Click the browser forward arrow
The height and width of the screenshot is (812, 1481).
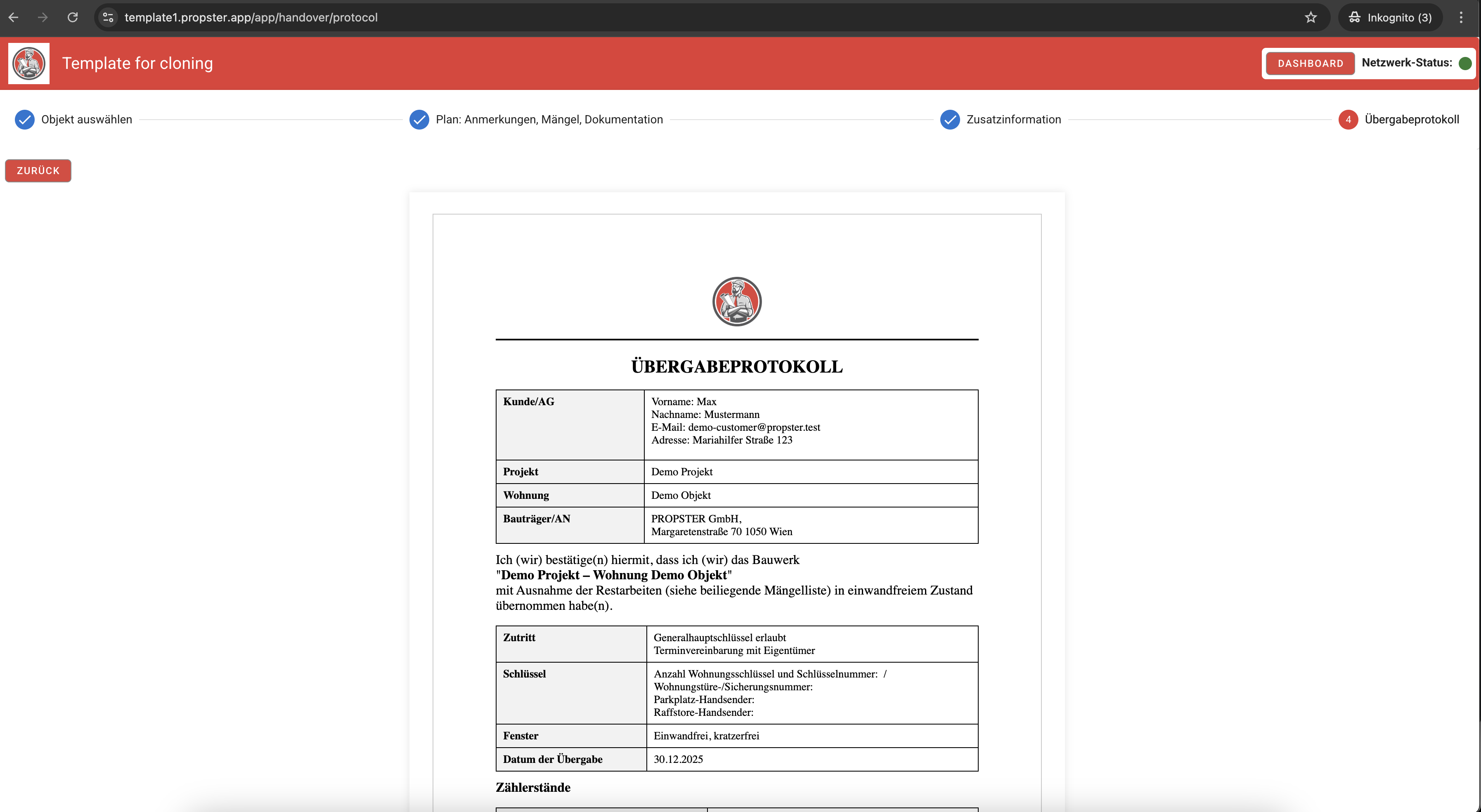click(43, 17)
